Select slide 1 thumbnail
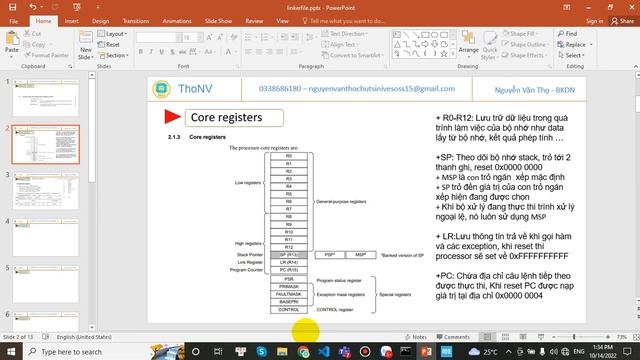The height and width of the screenshot is (360, 640). [x=46, y=98]
